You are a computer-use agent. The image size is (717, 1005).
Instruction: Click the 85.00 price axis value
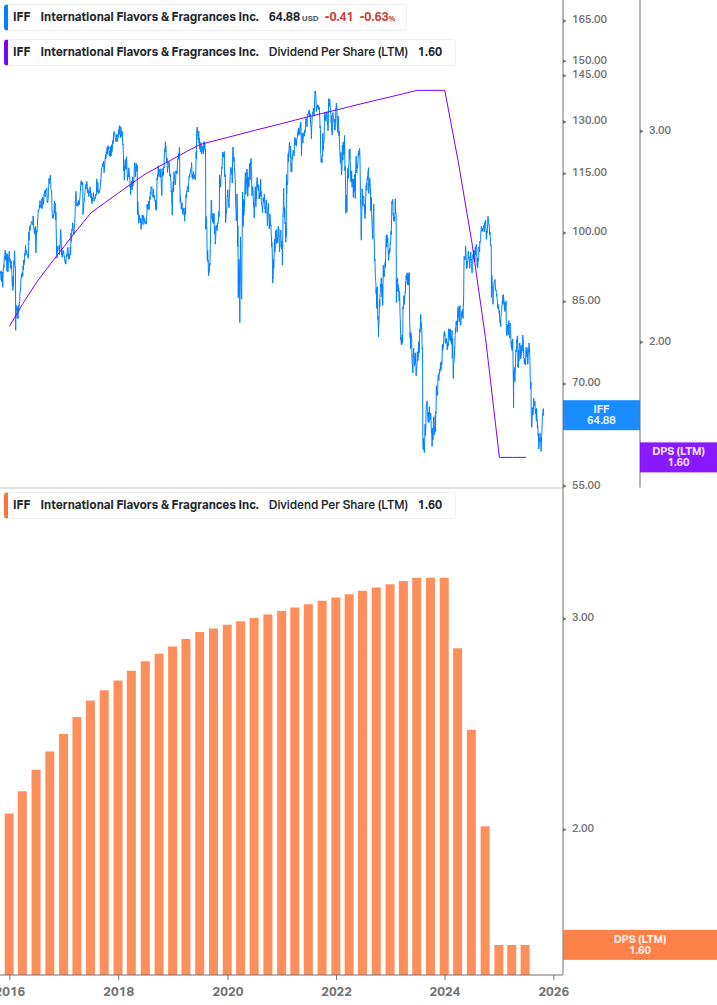(586, 301)
